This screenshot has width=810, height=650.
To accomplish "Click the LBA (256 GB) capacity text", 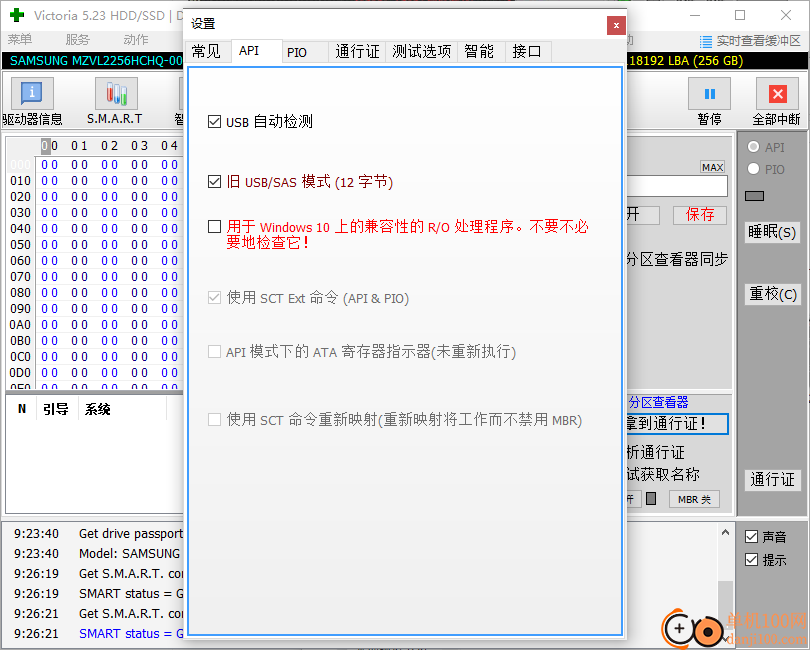I will coord(686,60).
